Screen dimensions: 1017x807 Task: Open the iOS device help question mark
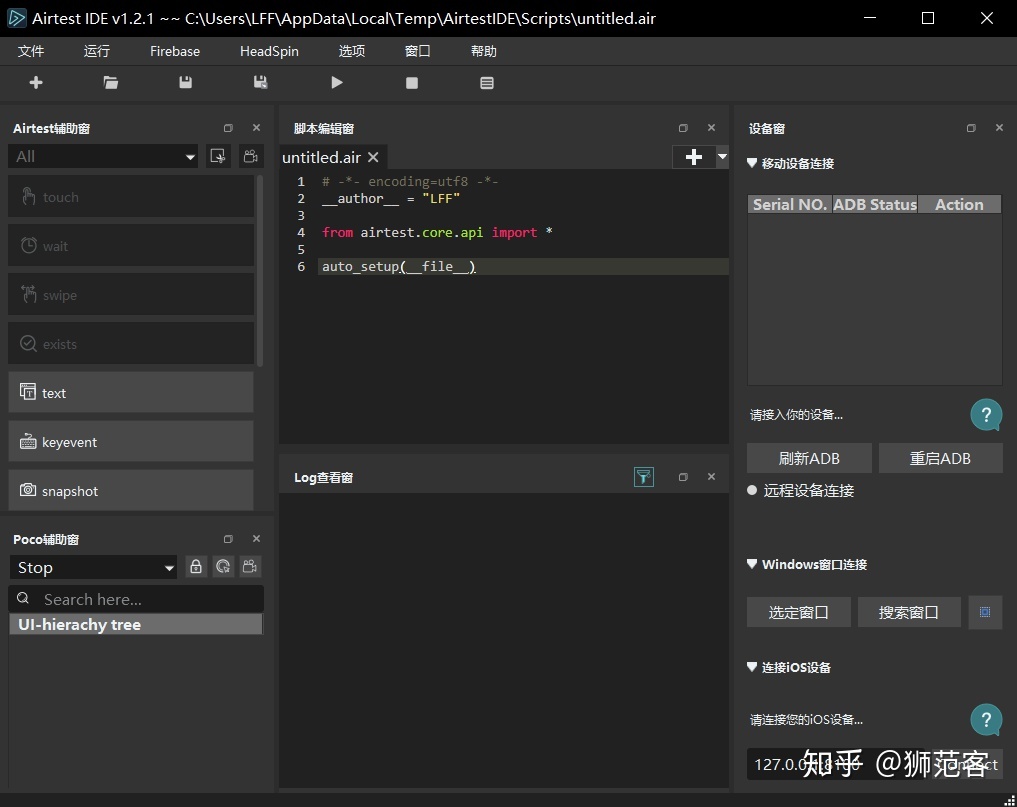click(987, 720)
